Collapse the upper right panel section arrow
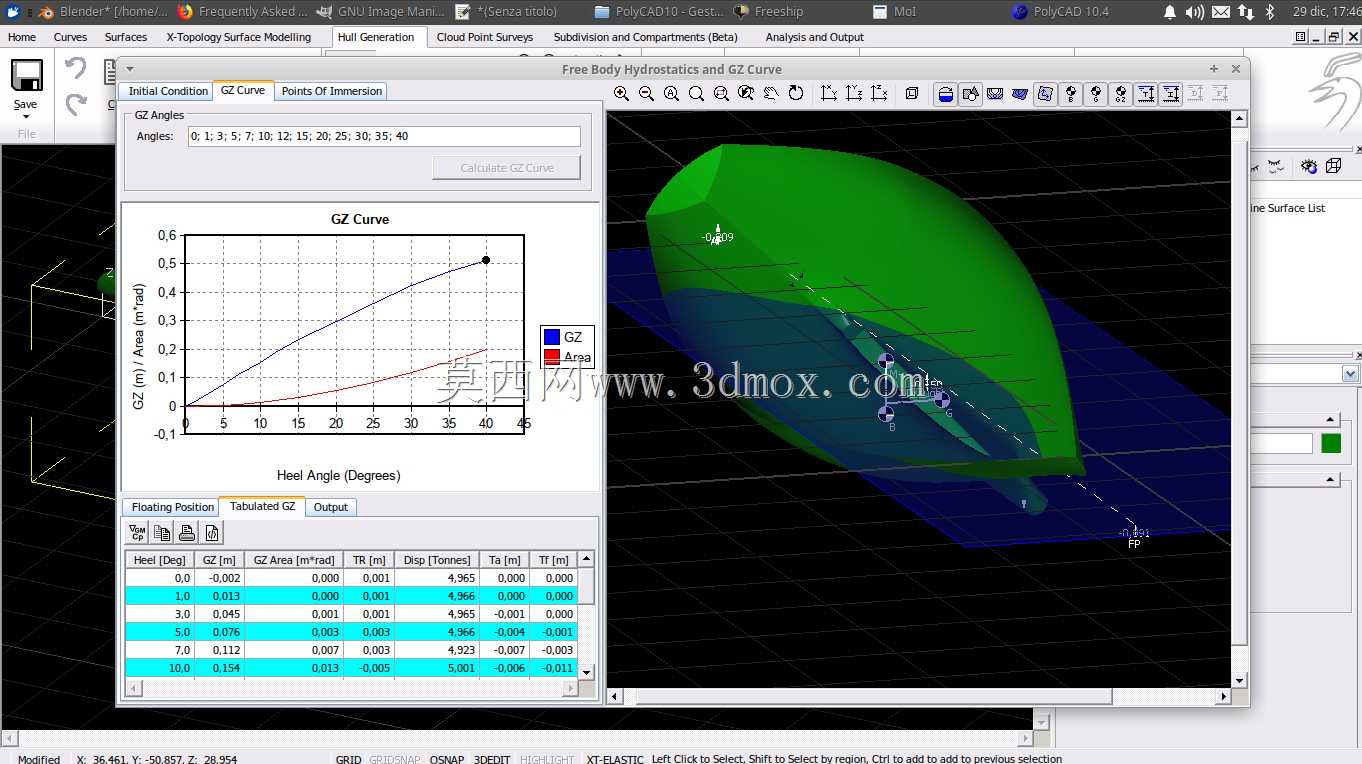 point(1330,420)
